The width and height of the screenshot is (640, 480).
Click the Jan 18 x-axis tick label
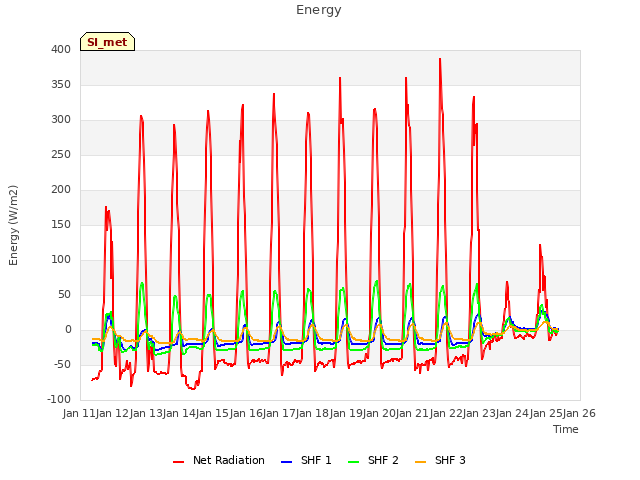tap(312, 413)
